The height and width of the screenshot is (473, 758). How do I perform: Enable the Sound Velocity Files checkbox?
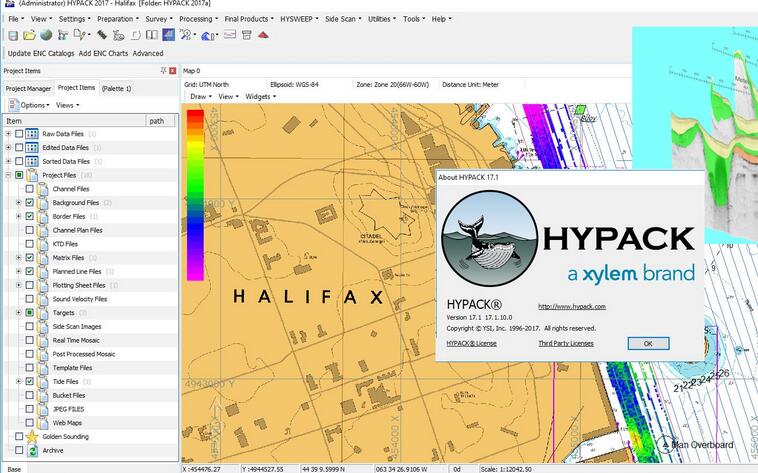click(29, 299)
